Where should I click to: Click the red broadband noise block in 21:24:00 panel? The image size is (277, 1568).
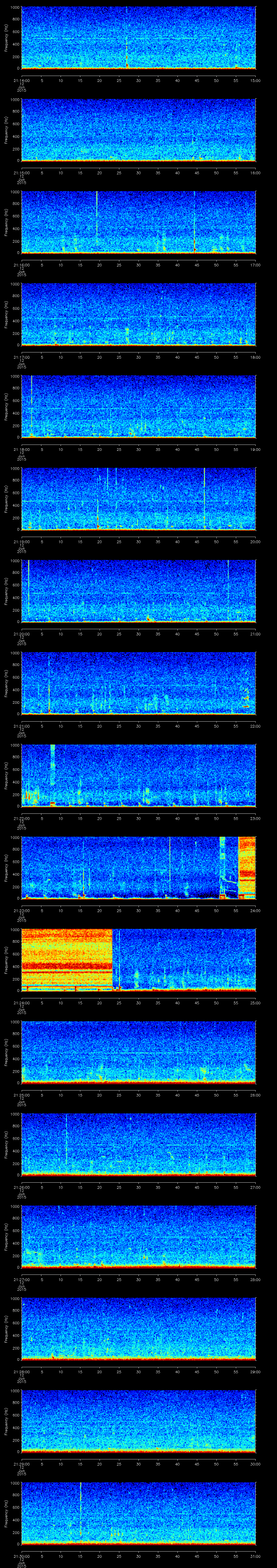click(x=67, y=960)
